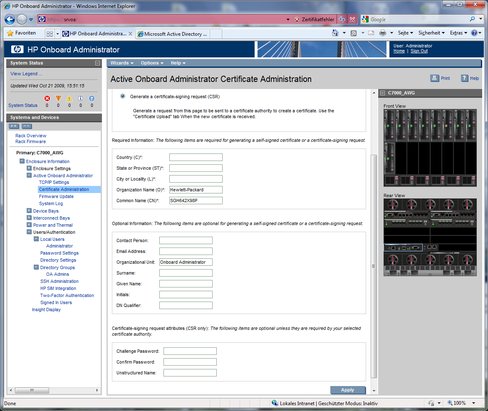Open the Seite dropdown menu
Image resolution: width=488 pixels, height=411 pixels.
[405, 33]
